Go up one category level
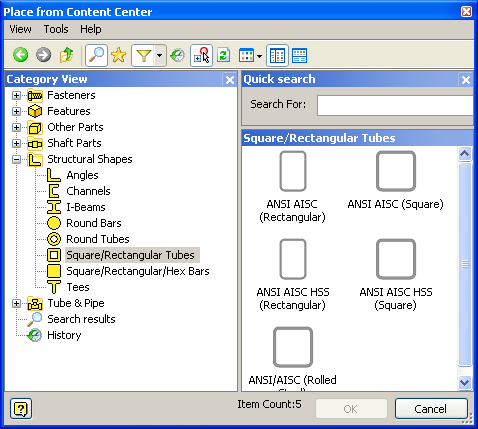Image resolution: width=478 pixels, height=429 pixels. click(x=66, y=55)
